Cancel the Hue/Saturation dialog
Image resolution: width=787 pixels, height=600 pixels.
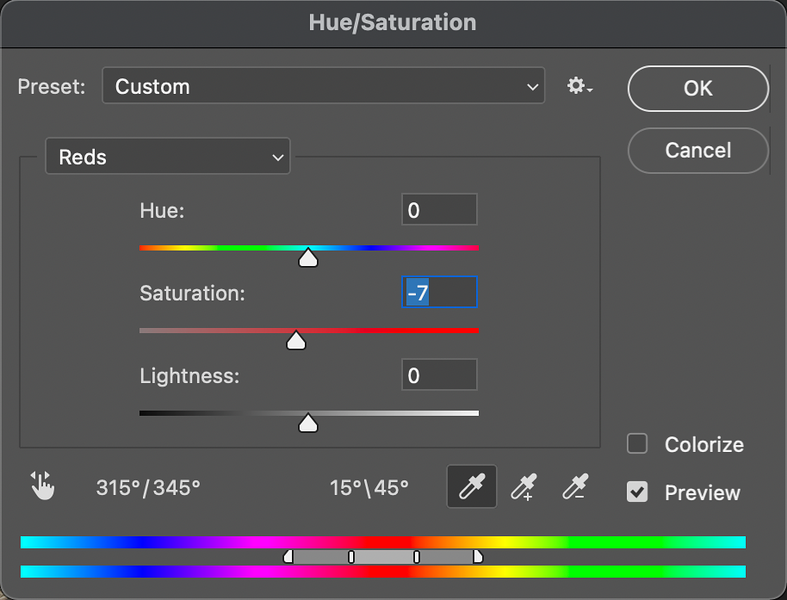coord(698,150)
